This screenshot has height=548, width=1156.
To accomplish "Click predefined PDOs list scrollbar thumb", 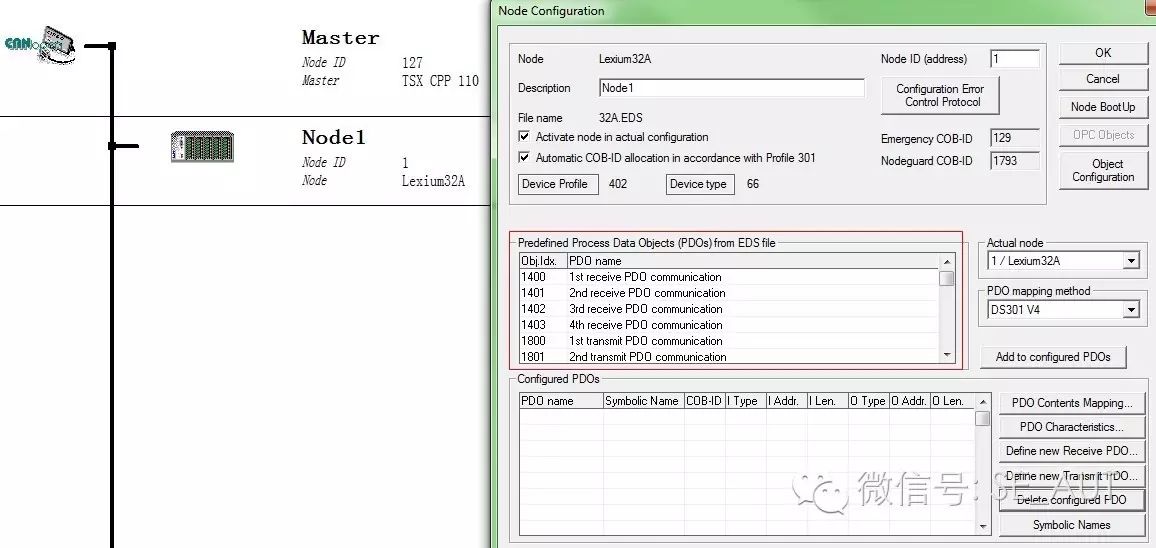I will coord(947,278).
